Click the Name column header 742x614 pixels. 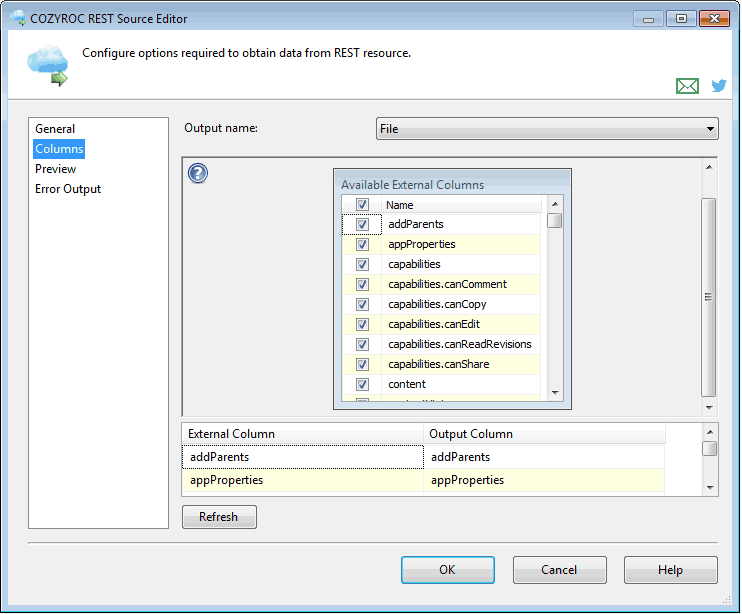click(461, 205)
